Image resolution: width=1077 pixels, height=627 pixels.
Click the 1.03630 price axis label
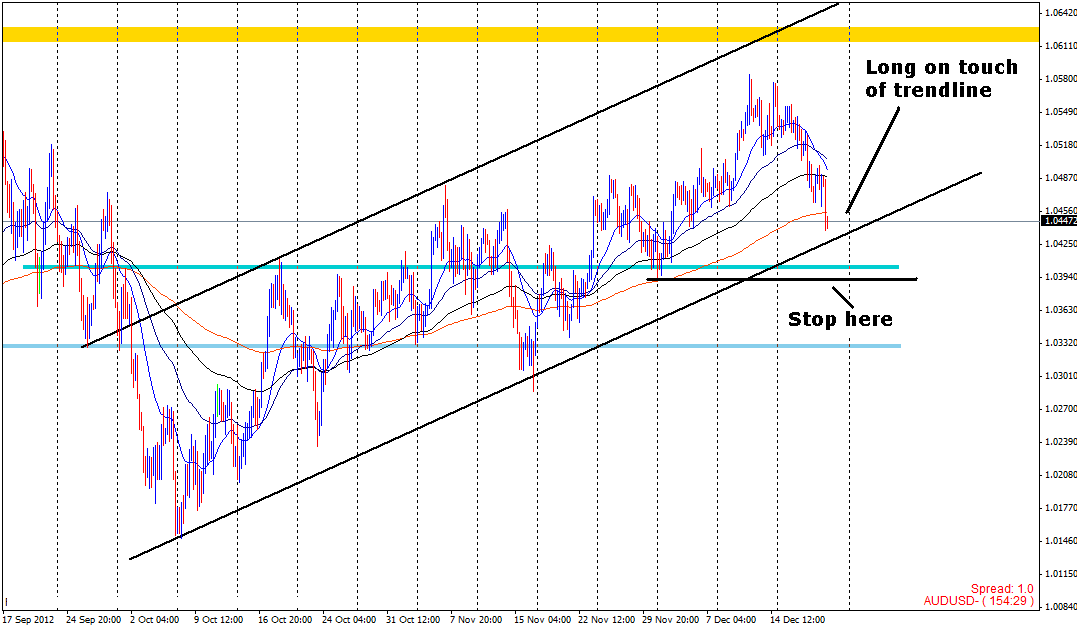point(1061,309)
